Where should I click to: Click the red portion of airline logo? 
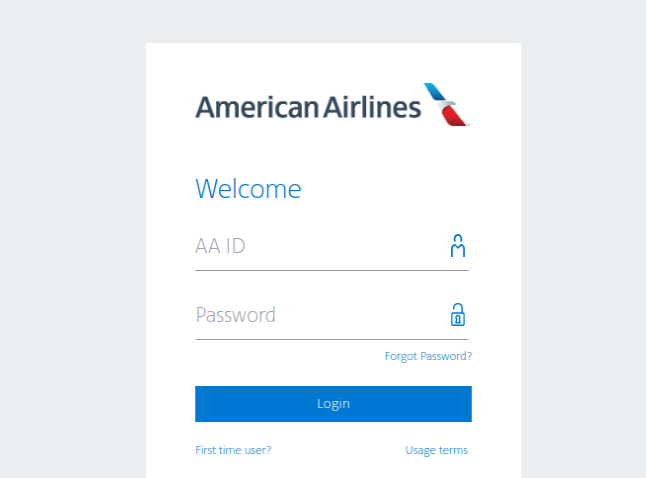click(454, 116)
